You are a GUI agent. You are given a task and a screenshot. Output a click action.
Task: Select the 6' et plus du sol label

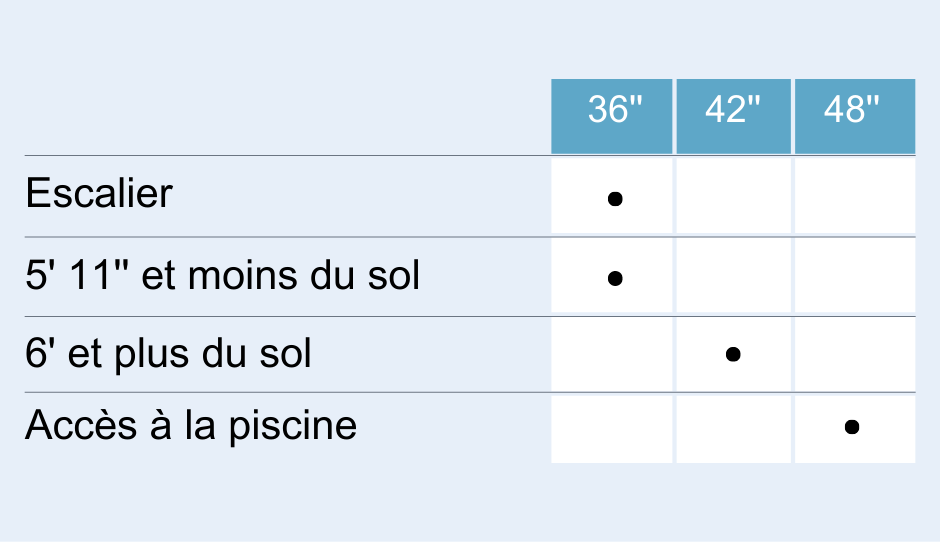168,353
